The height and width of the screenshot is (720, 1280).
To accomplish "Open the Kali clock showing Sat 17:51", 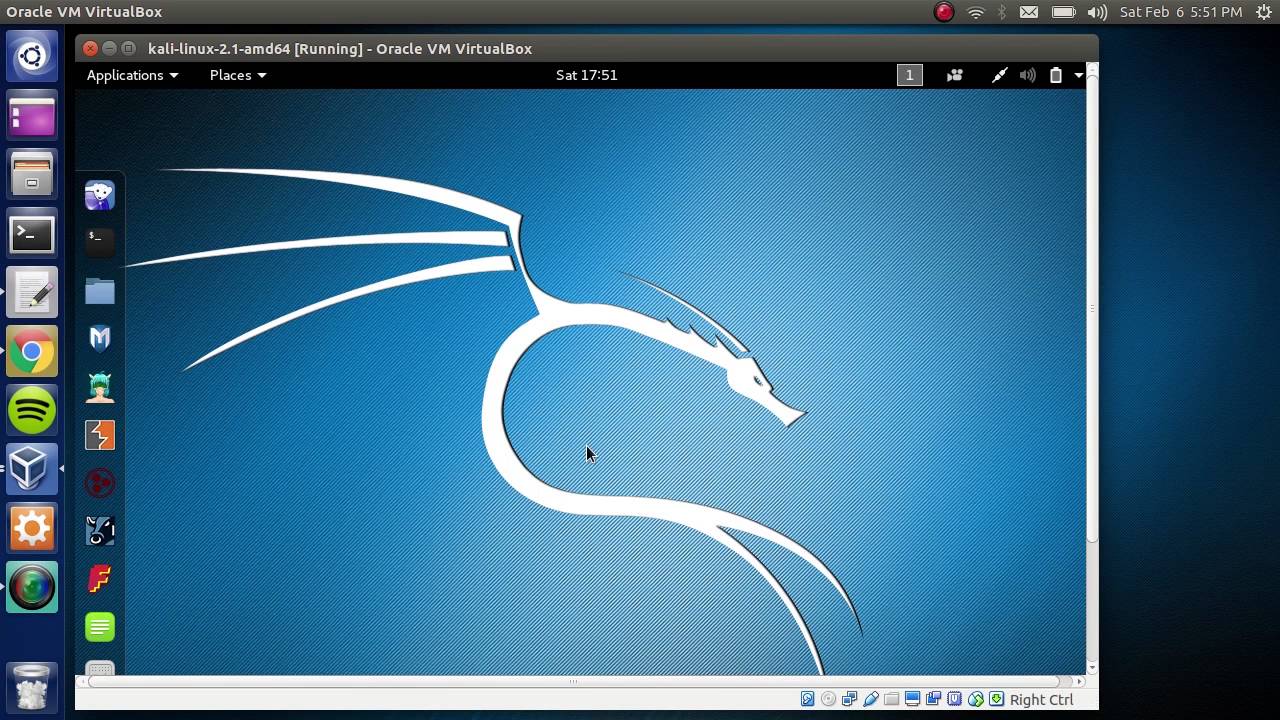I will [587, 75].
